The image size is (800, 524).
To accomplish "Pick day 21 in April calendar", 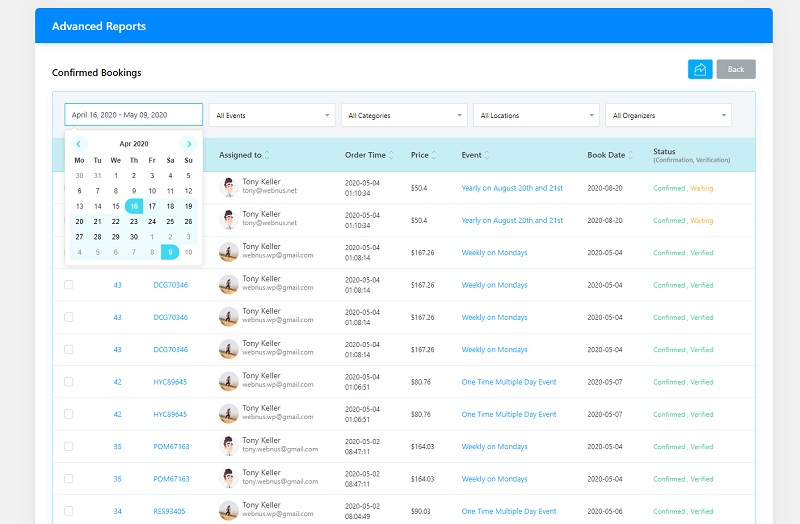I will [x=97, y=221].
